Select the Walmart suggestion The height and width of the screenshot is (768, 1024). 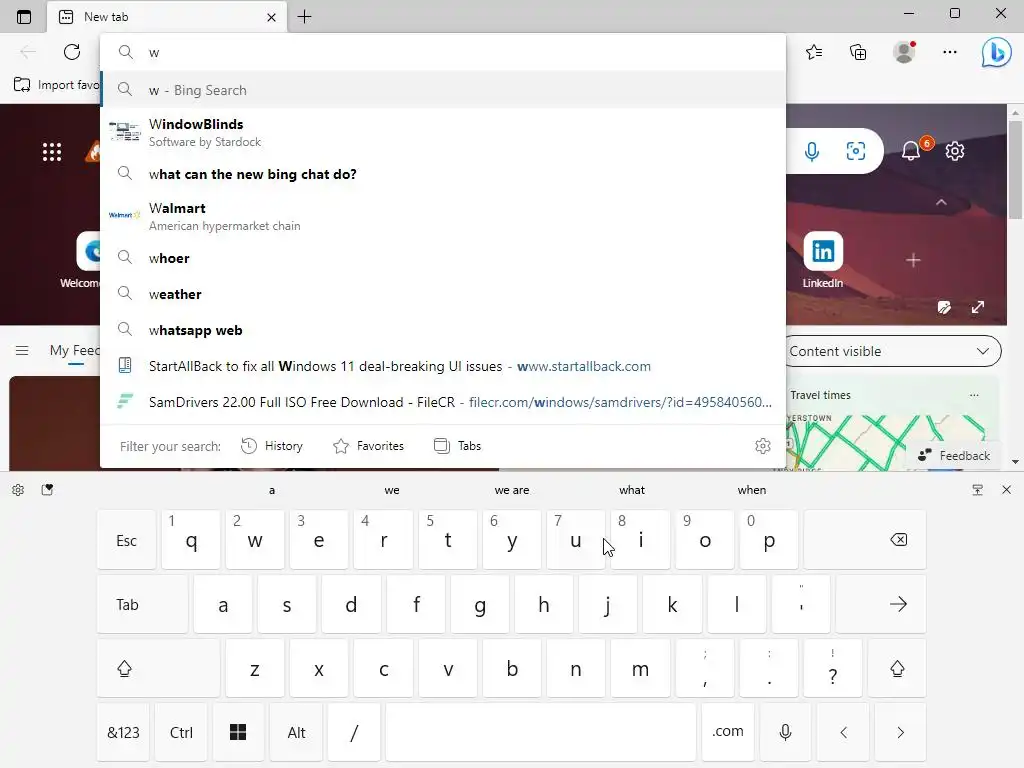443,216
